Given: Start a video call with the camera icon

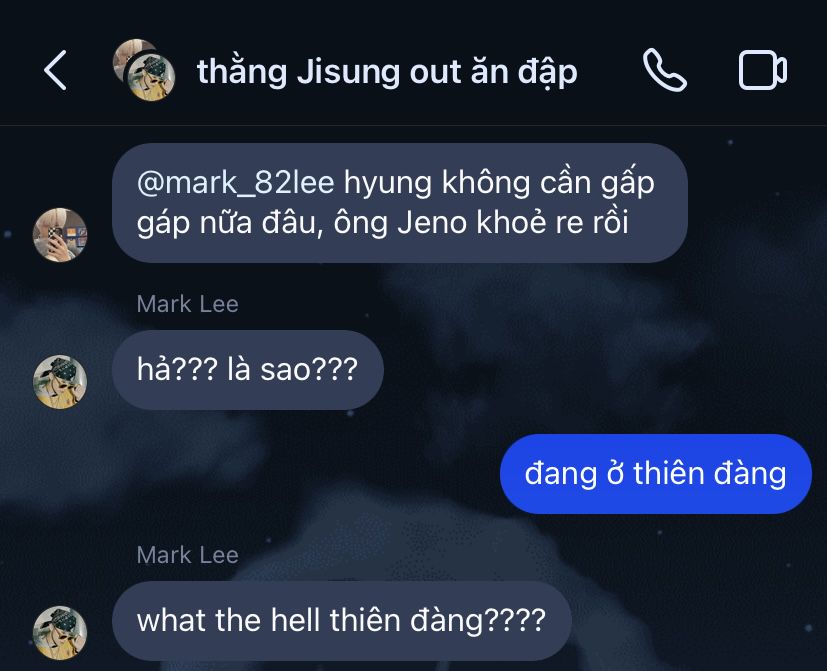Looking at the screenshot, I should [x=763, y=70].
